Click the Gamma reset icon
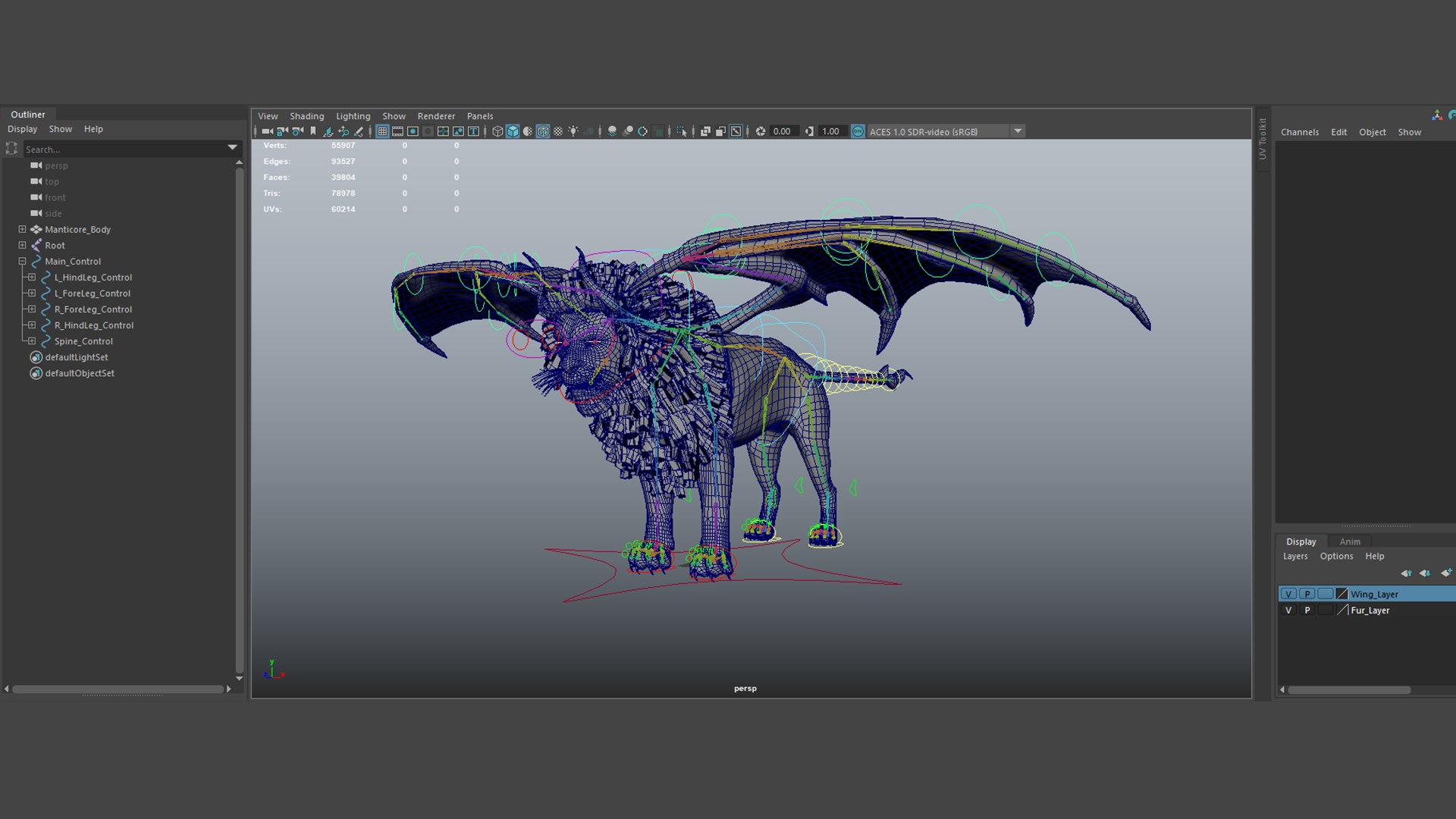This screenshot has width=1456, height=819. pos(809,131)
